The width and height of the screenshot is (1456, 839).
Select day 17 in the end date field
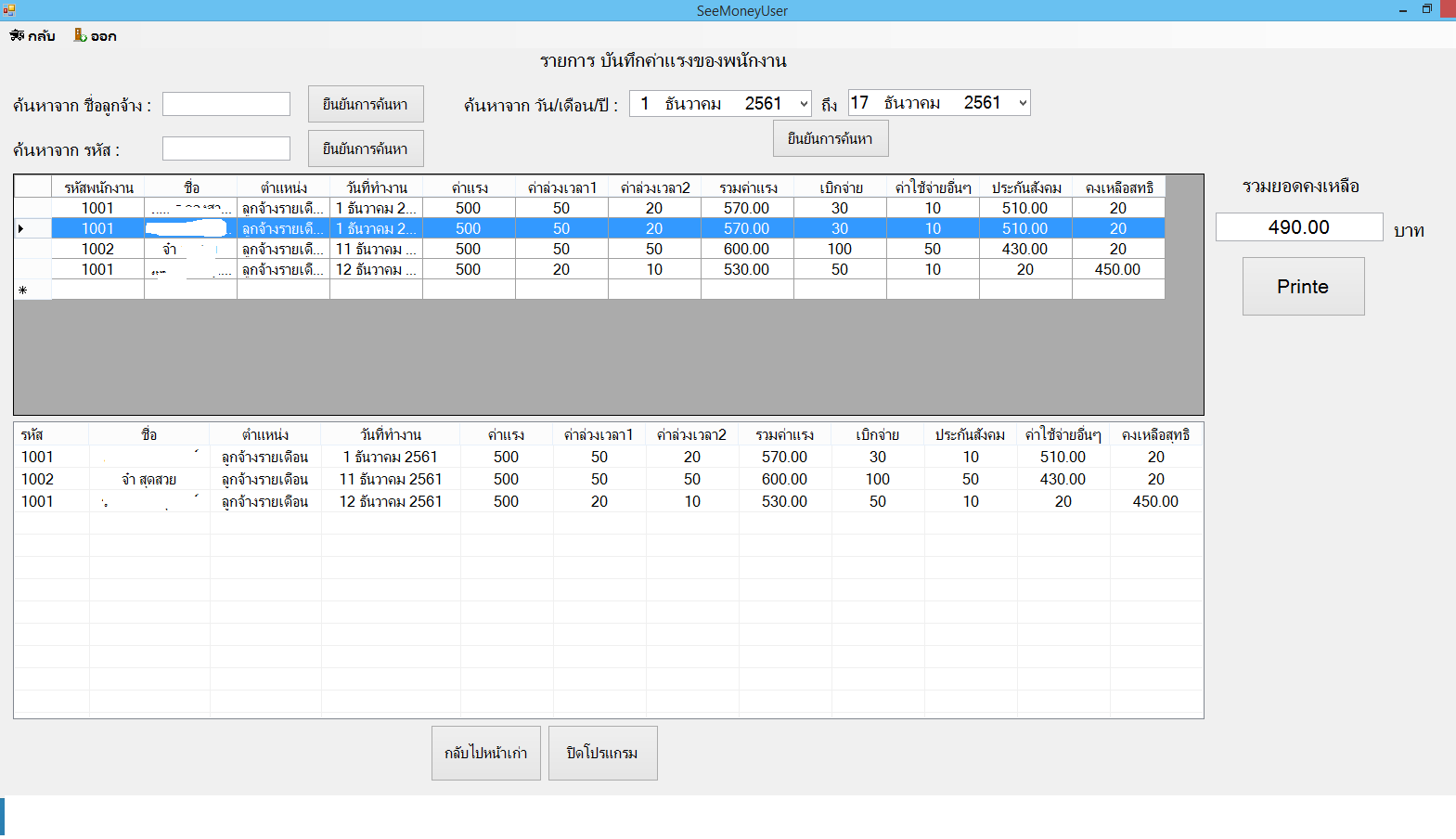pyautogui.click(x=860, y=103)
